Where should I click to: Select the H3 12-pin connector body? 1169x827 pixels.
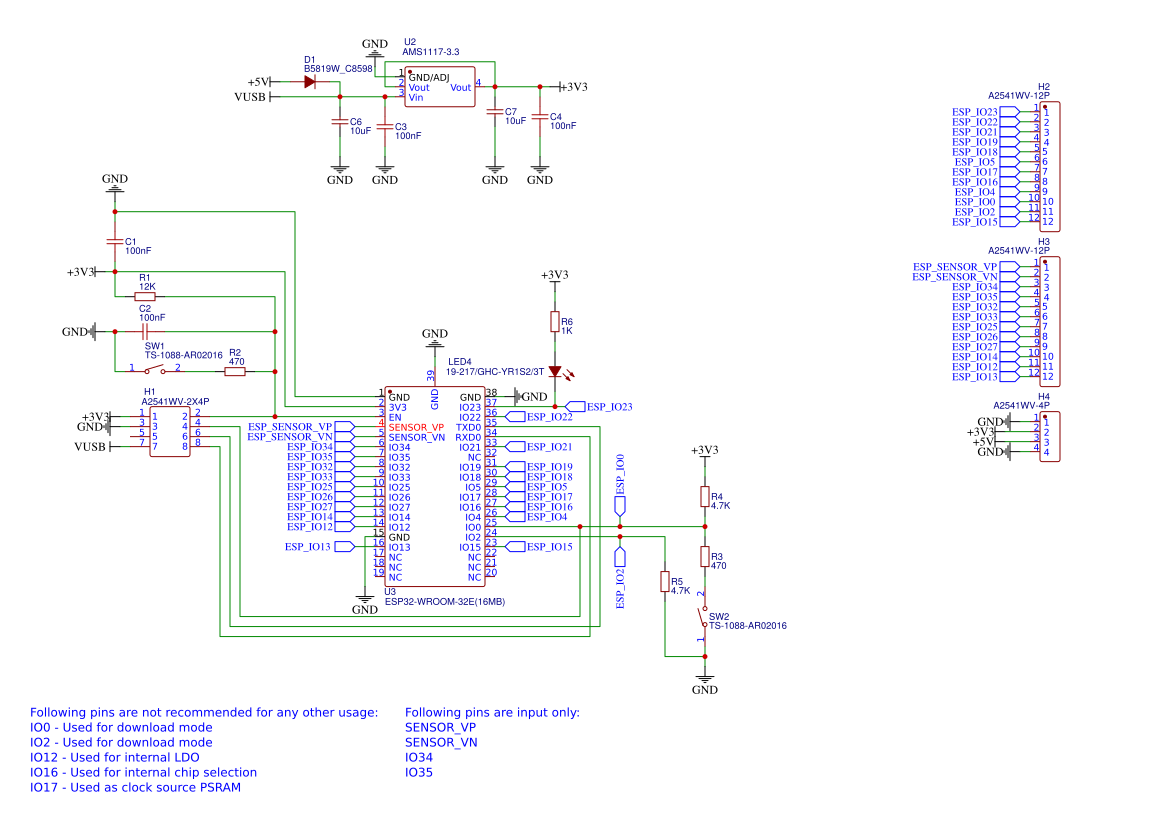coord(1050,321)
